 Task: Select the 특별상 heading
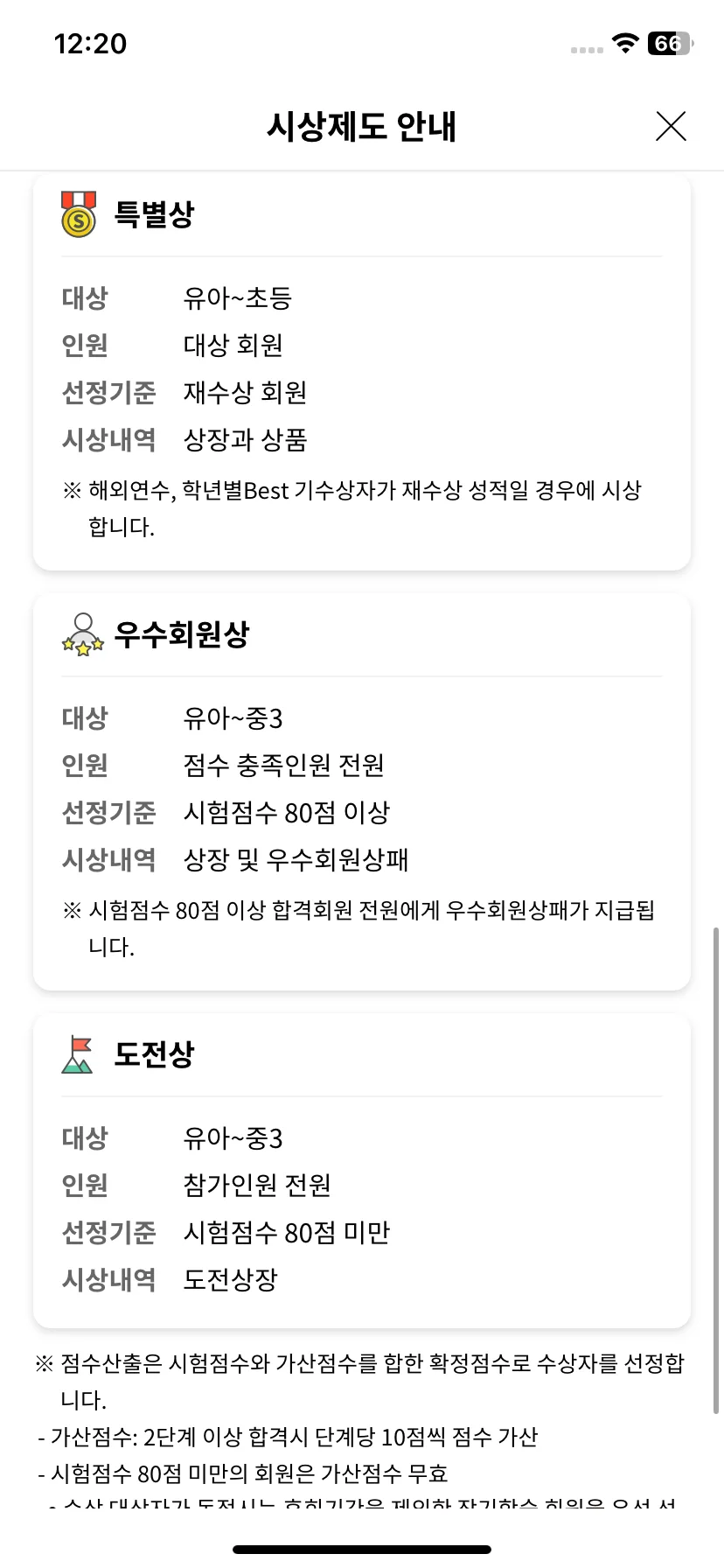[154, 213]
